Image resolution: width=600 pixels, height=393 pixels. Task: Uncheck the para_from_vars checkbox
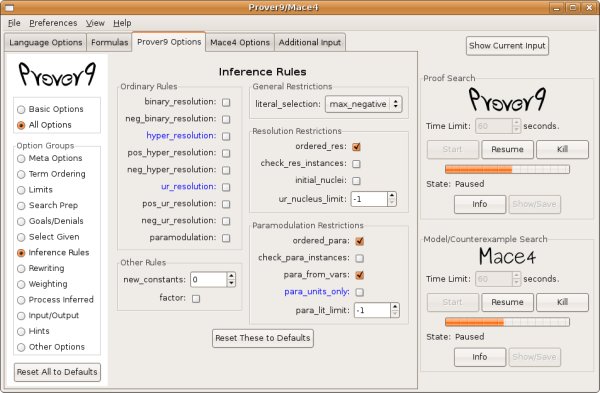[x=359, y=275]
